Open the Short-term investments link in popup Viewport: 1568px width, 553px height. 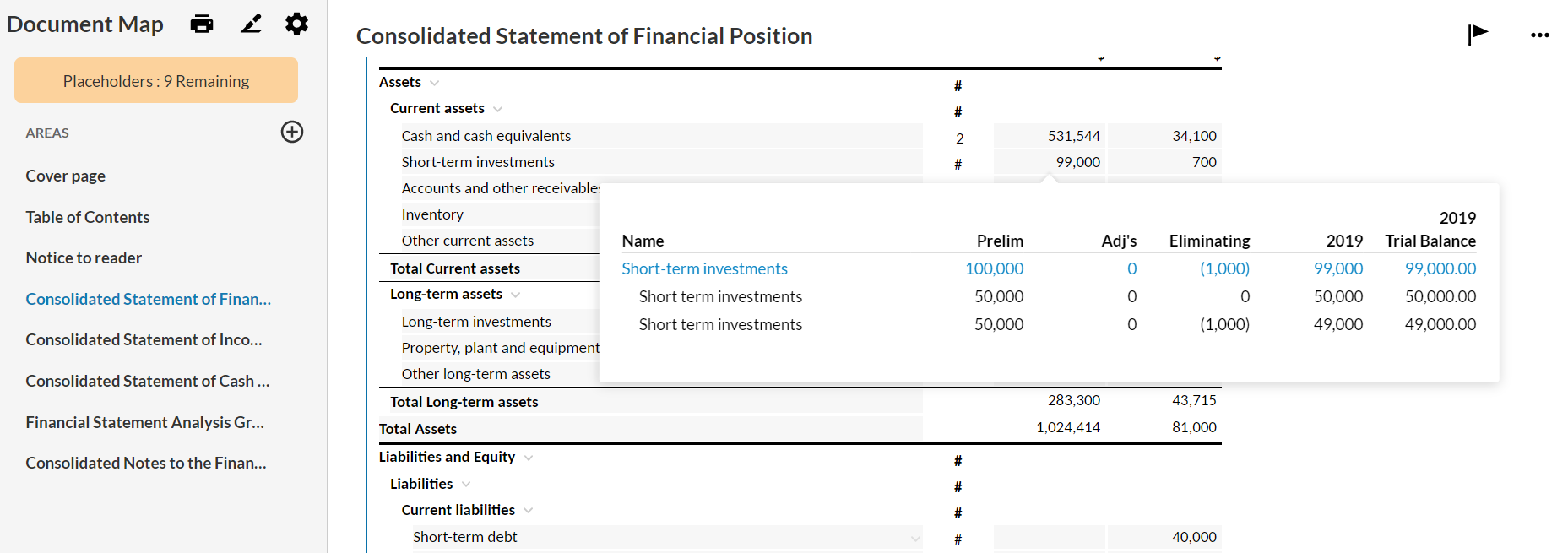pos(704,268)
